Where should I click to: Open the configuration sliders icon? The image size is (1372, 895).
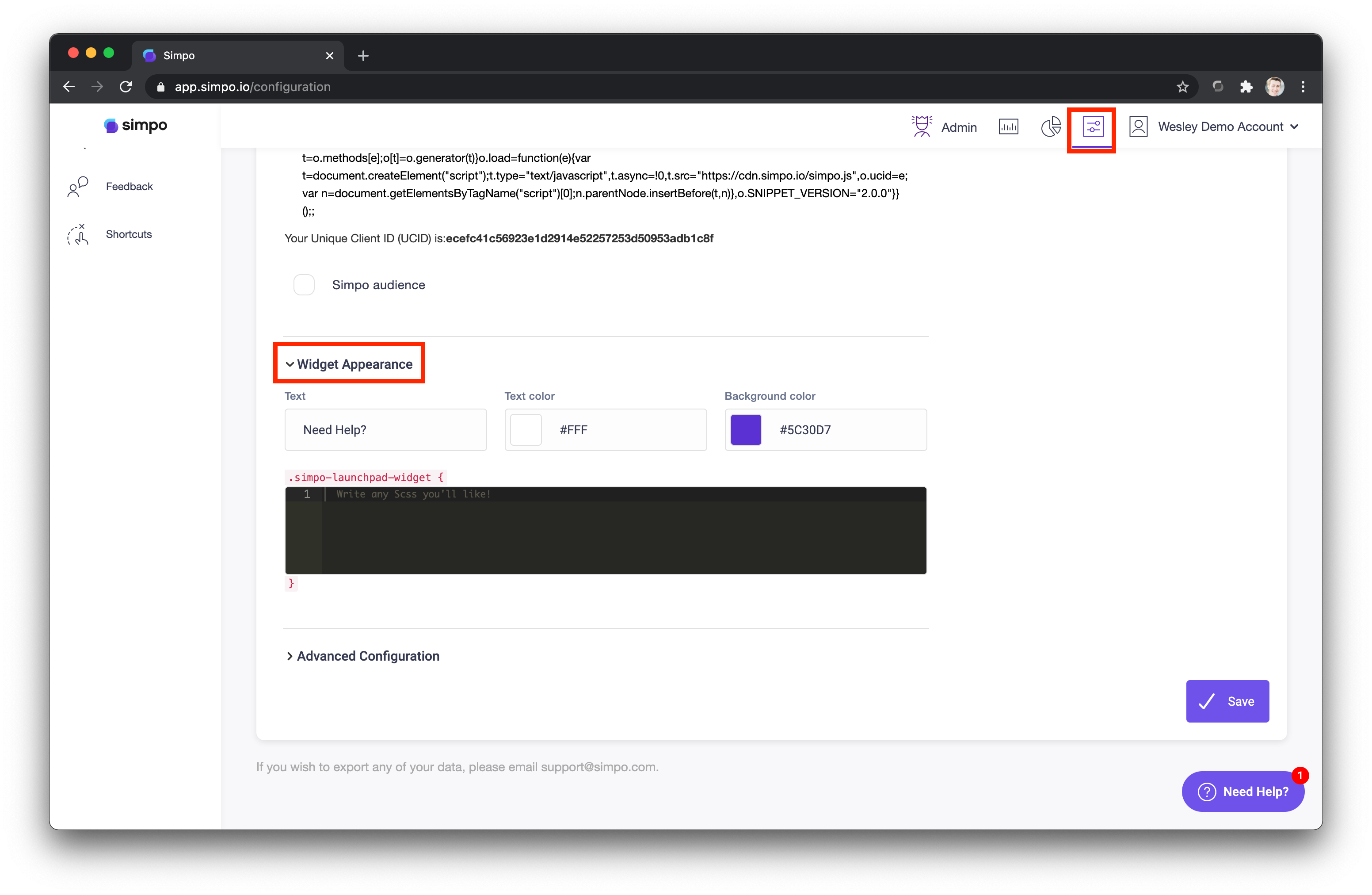(1092, 126)
